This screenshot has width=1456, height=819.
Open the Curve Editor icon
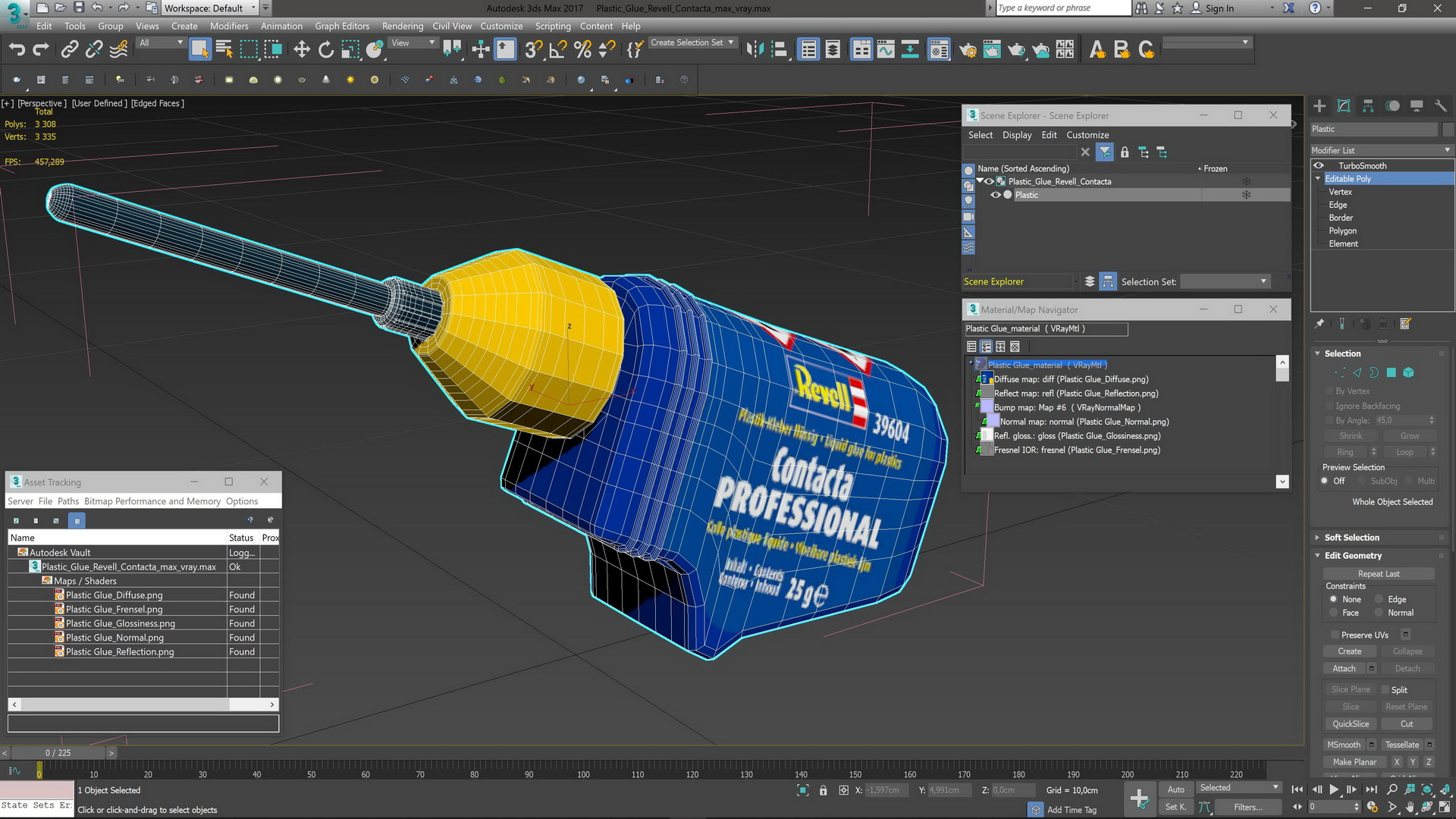point(886,50)
